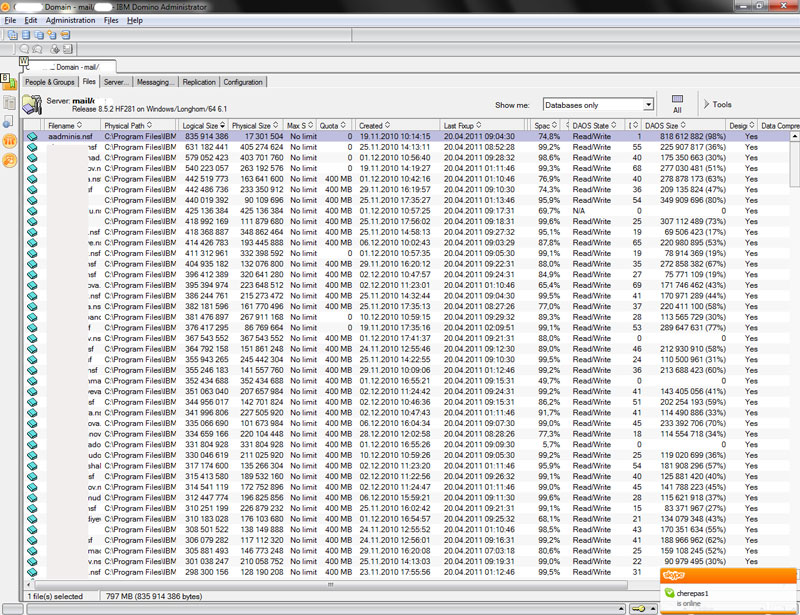Switch to the Messaging... tab
The image size is (800, 615).
(x=156, y=82)
